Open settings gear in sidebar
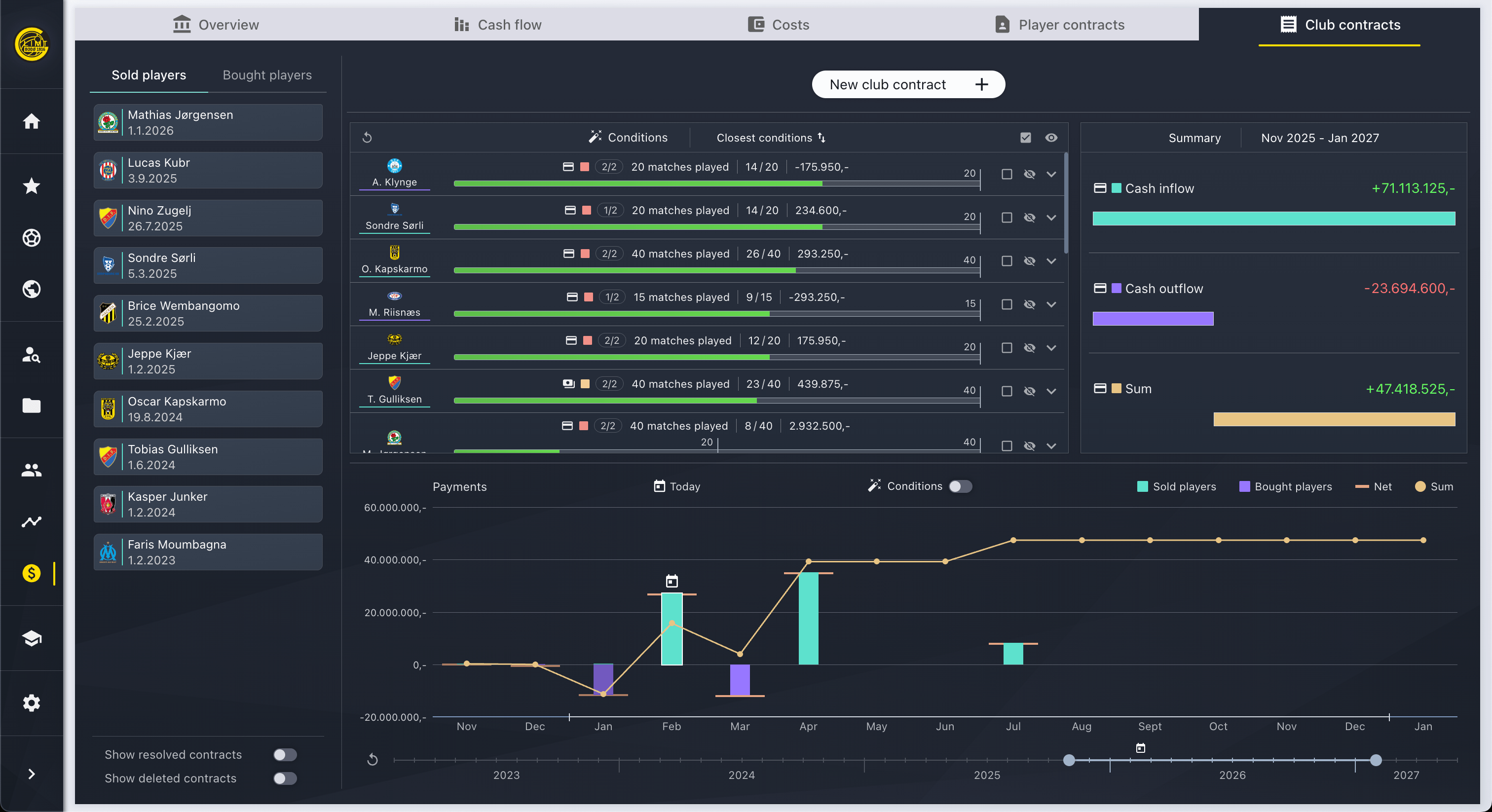This screenshot has width=1492, height=812. pyautogui.click(x=31, y=702)
